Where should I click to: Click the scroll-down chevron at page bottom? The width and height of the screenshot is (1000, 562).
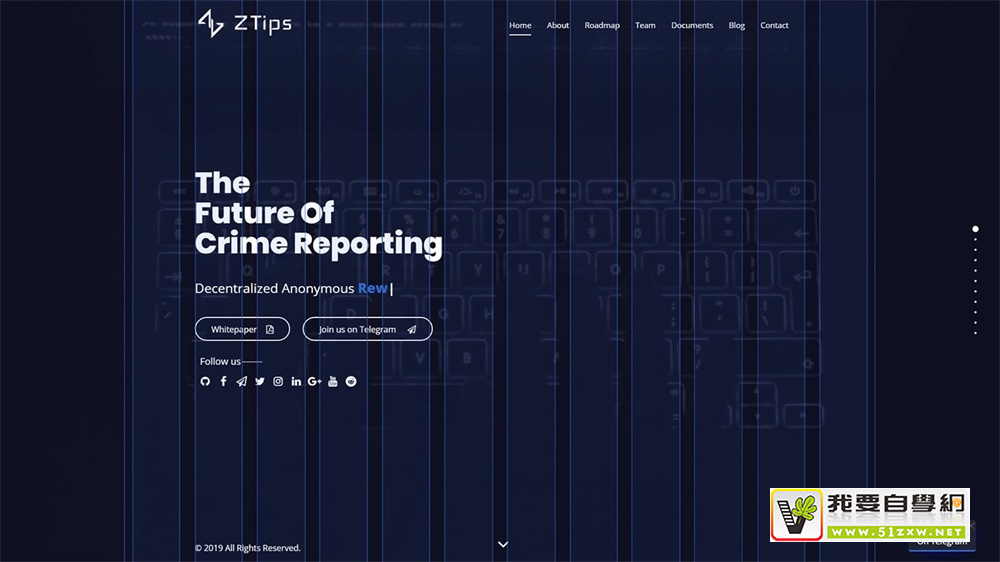[x=503, y=544]
